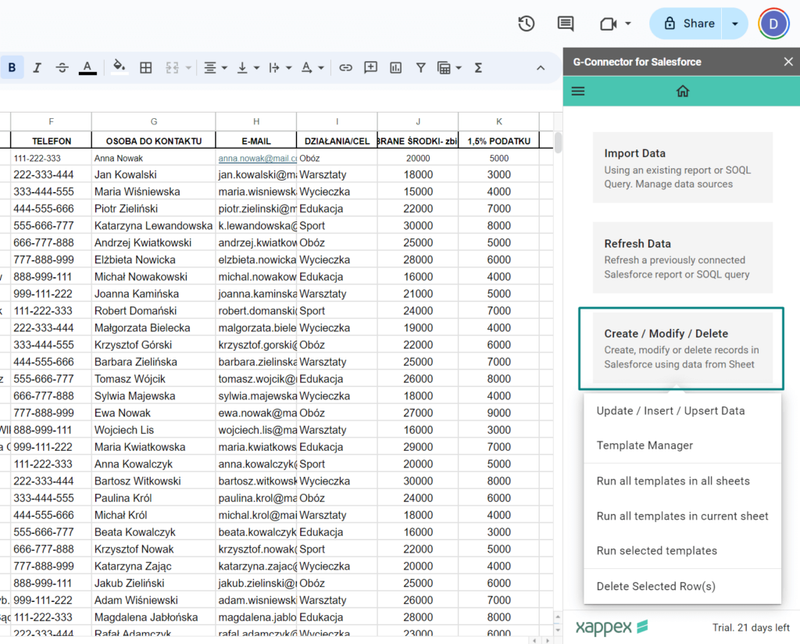Image resolution: width=800 pixels, height=644 pixels.
Task: Click the scroll down arrow in the sheet
Action: [558, 630]
